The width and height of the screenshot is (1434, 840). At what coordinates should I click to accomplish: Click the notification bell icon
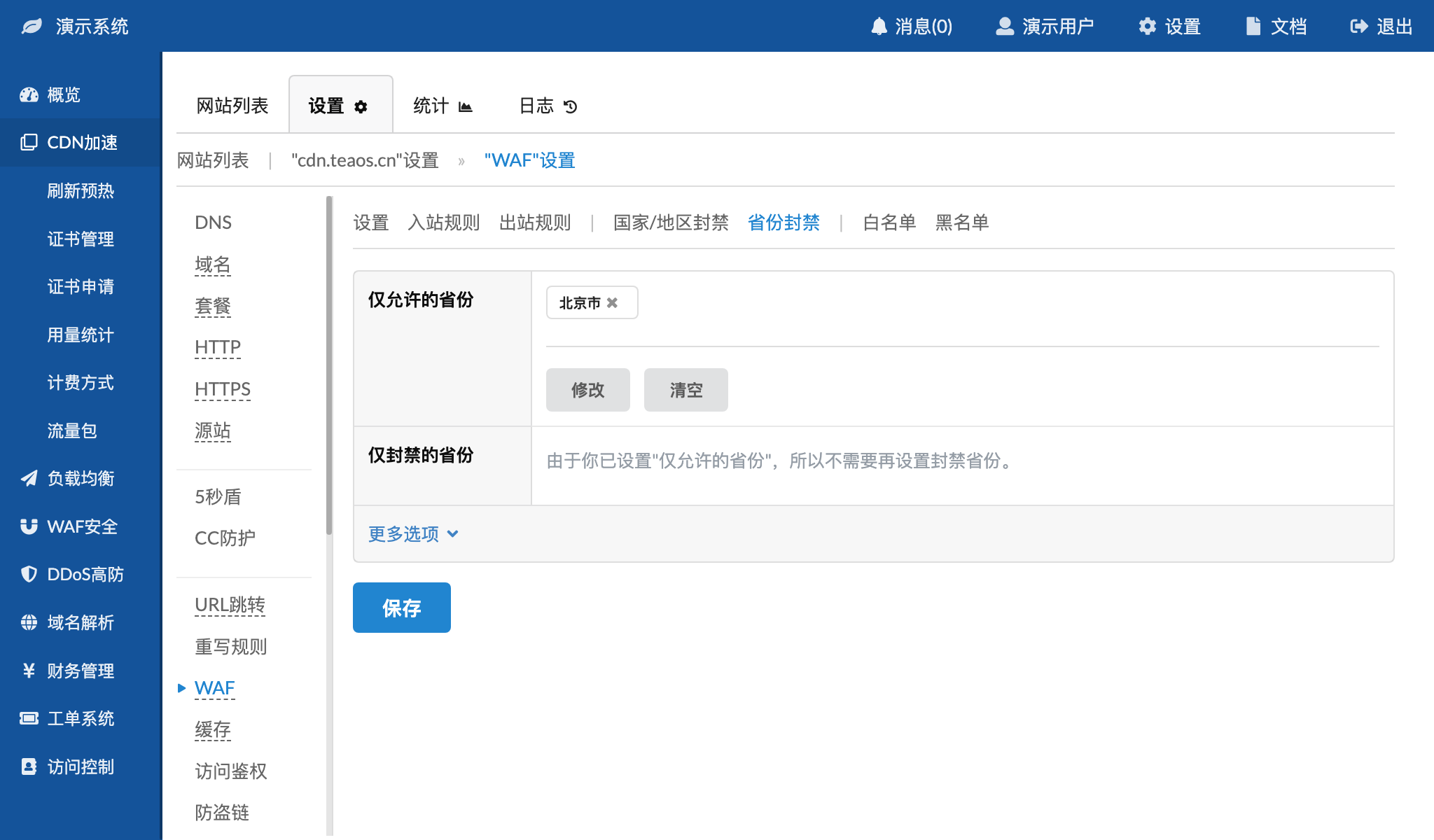click(879, 27)
